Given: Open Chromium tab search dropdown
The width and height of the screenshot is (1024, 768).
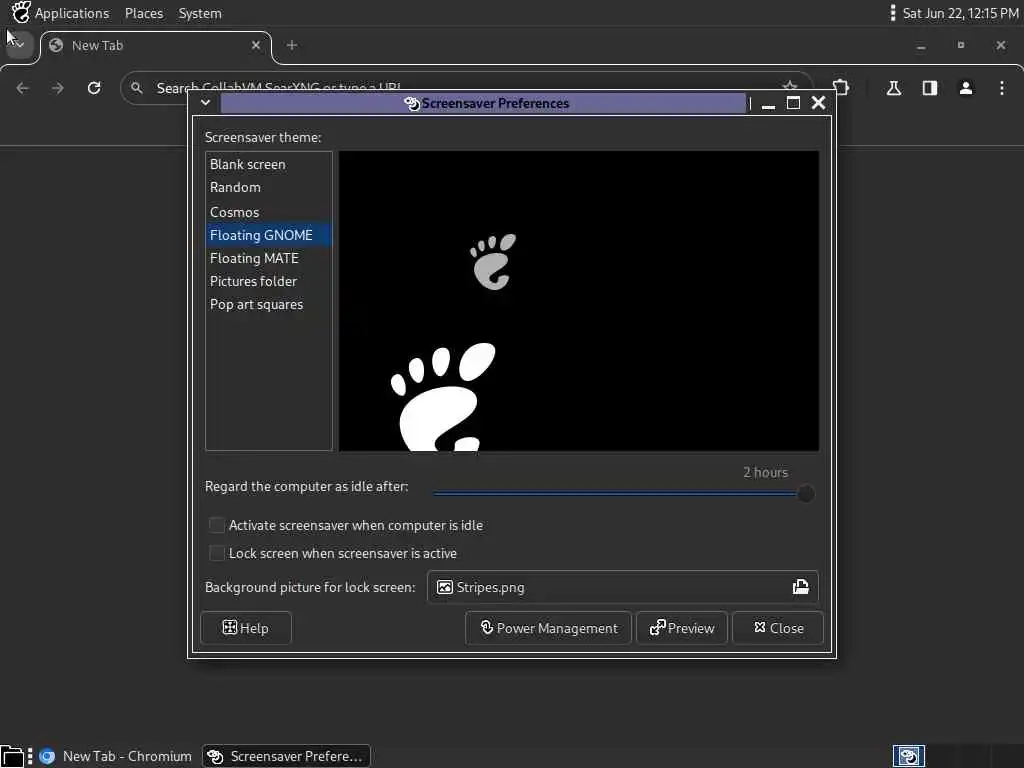Looking at the screenshot, I should (x=19, y=44).
